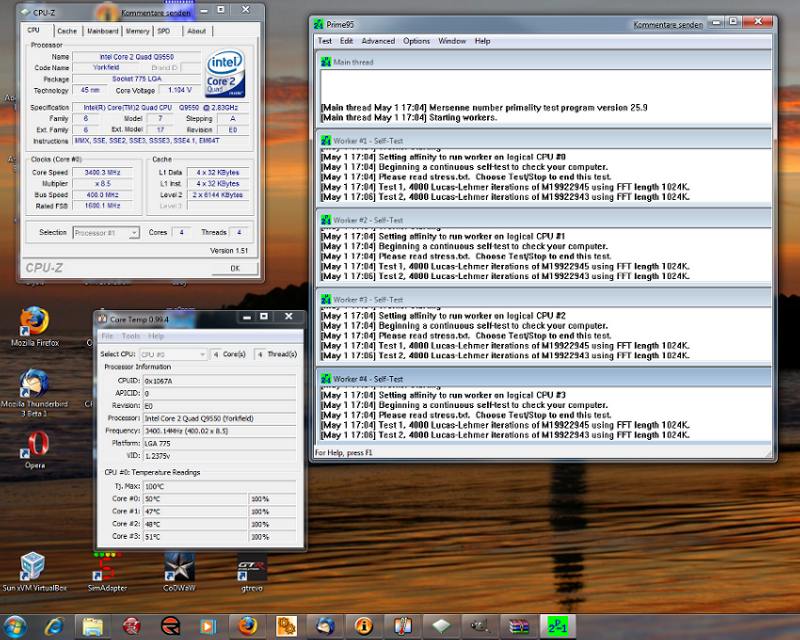Click the Windows Start orb

[15, 626]
